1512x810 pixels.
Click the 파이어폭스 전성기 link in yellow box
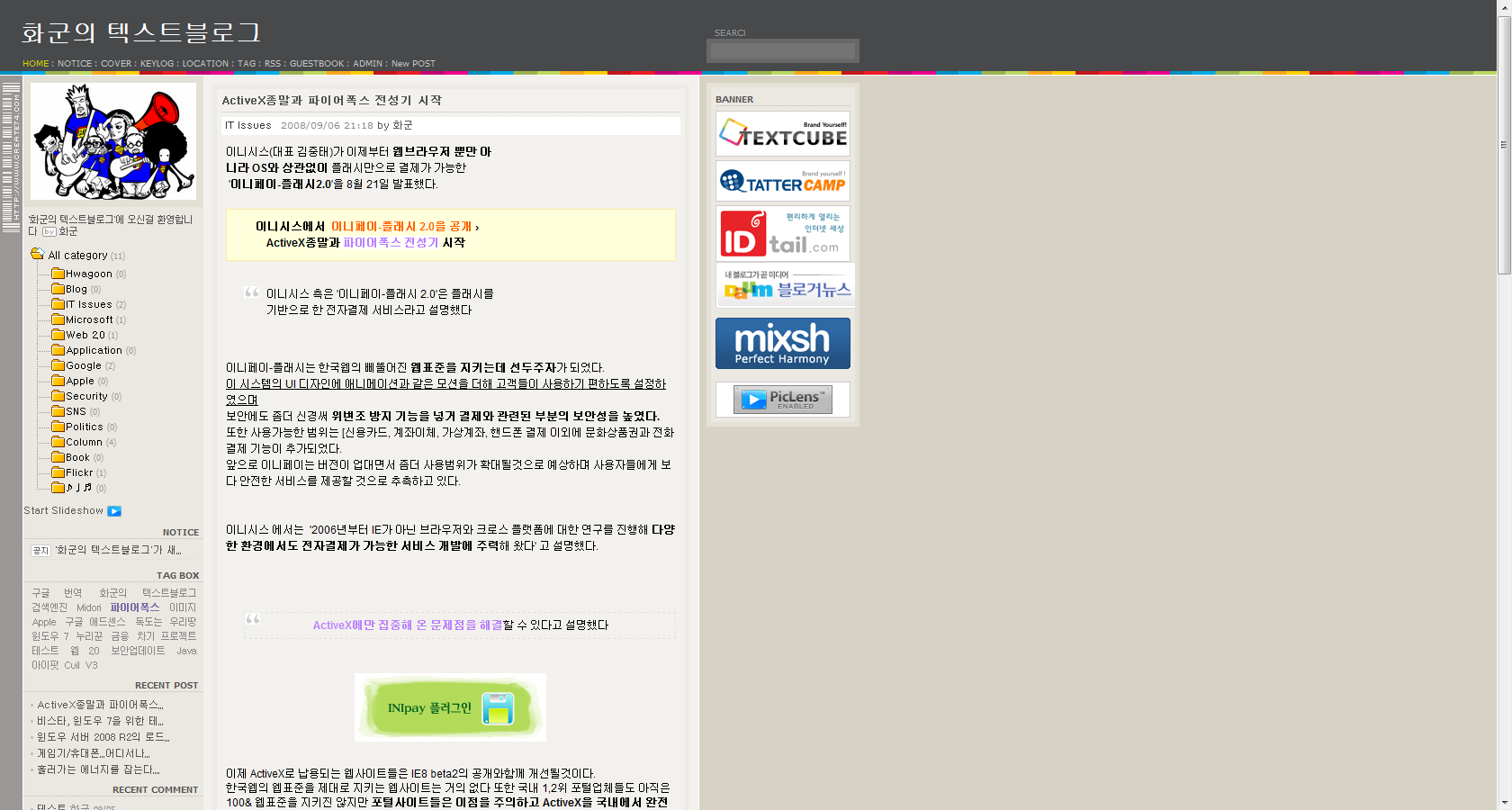tap(391, 243)
